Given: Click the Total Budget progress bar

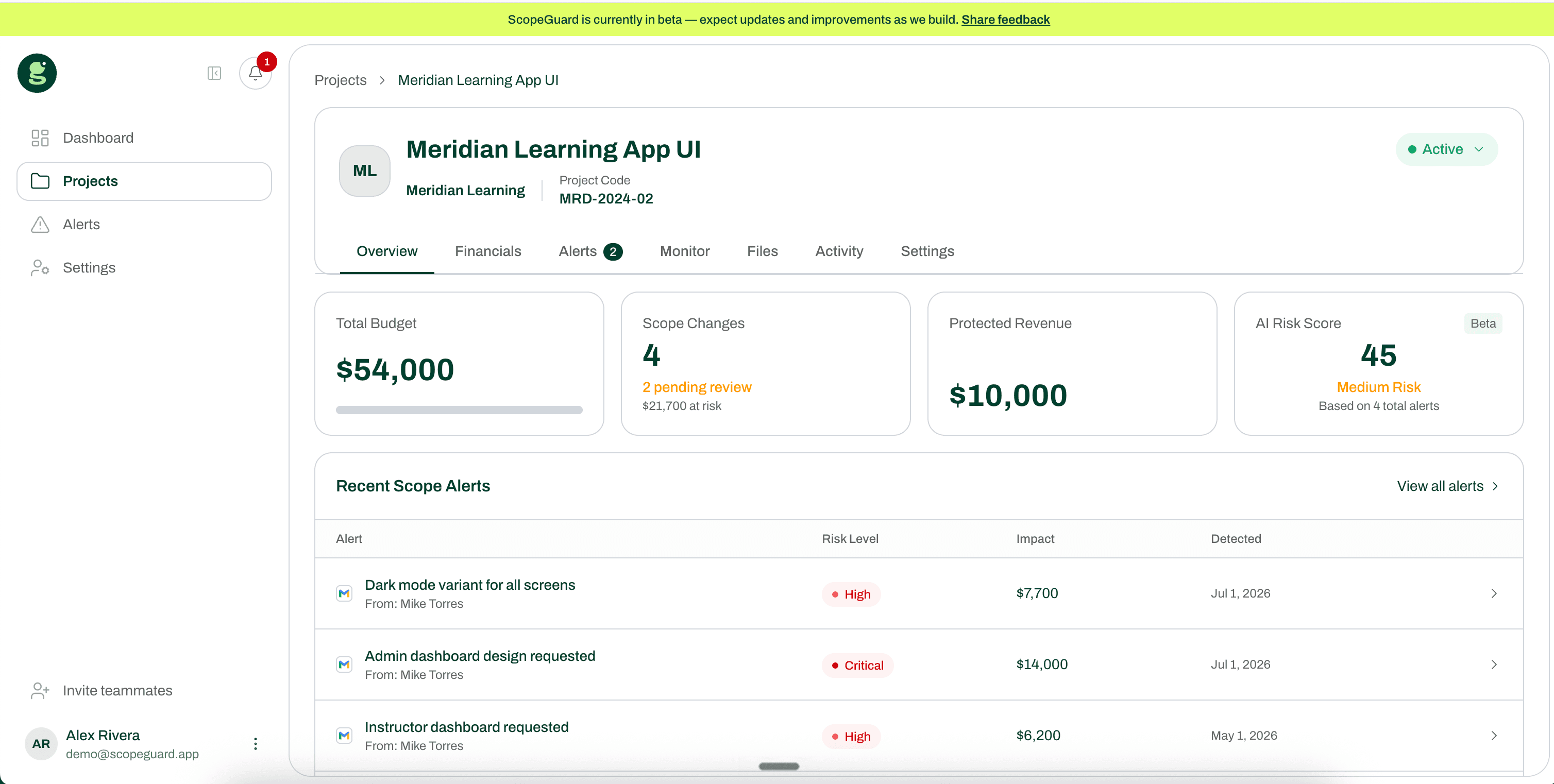Looking at the screenshot, I should click(x=459, y=410).
